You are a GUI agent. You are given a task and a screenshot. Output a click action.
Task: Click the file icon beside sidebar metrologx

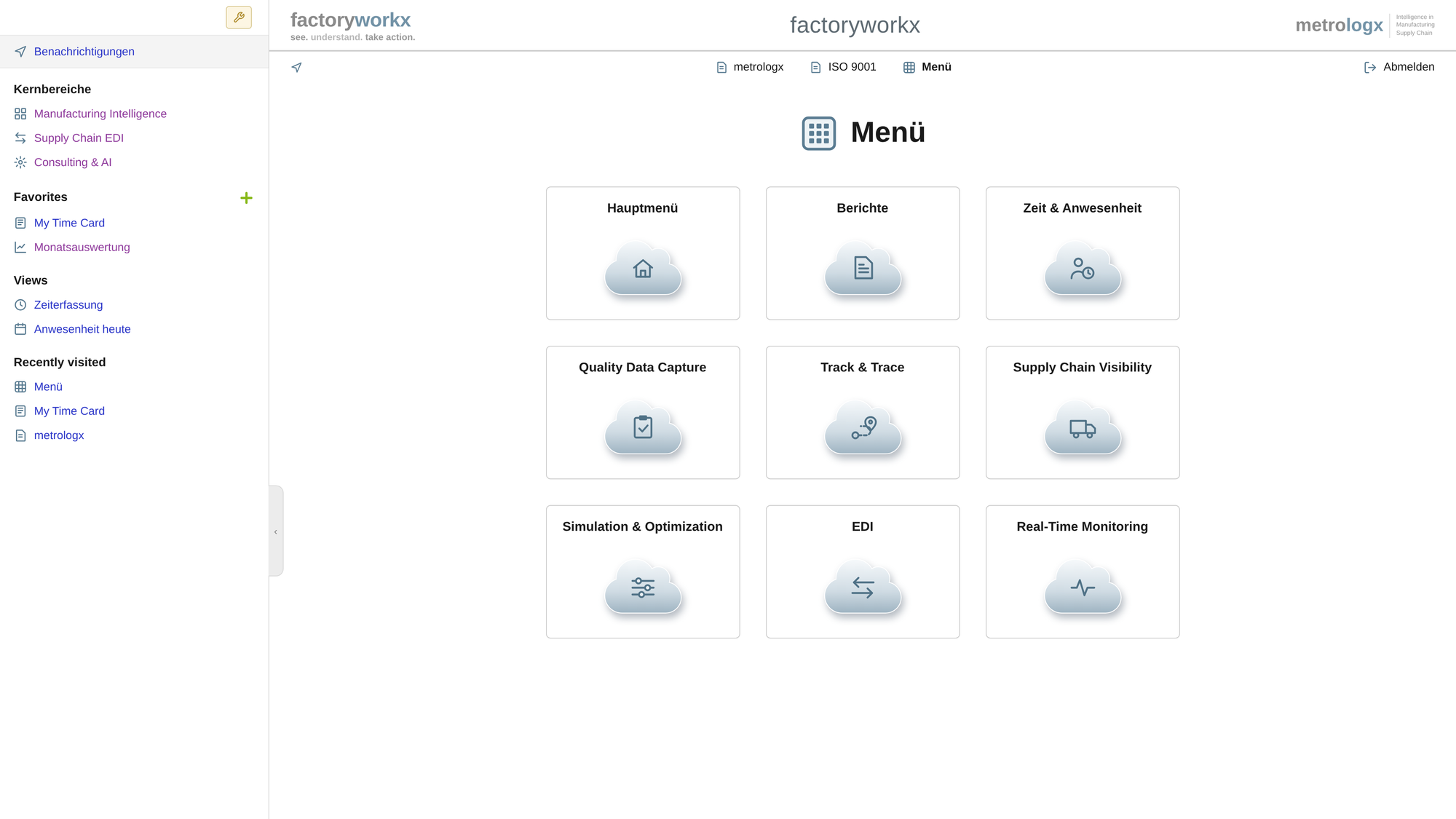[x=20, y=435]
